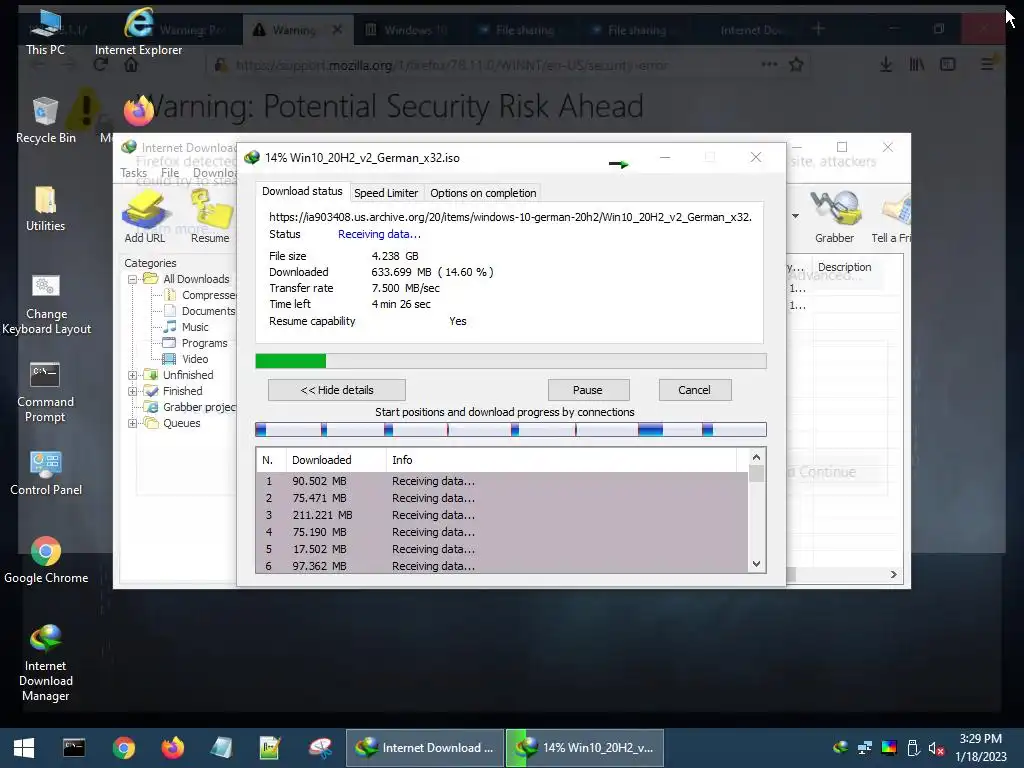The image size is (1024, 768).
Task: Open Firefox from taskbar
Action: (173, 748)
